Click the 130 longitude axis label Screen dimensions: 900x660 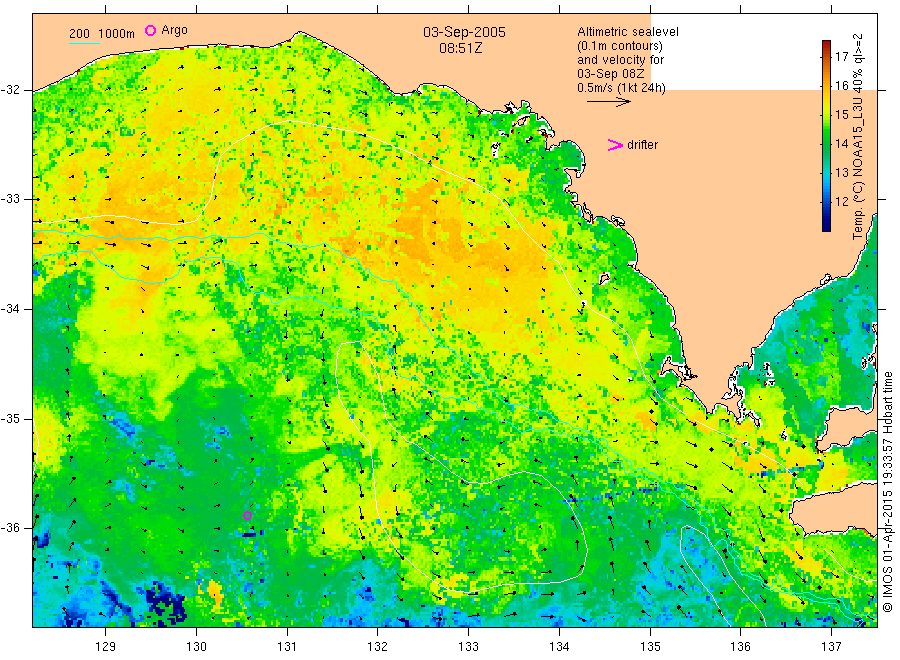coord(196,647)
